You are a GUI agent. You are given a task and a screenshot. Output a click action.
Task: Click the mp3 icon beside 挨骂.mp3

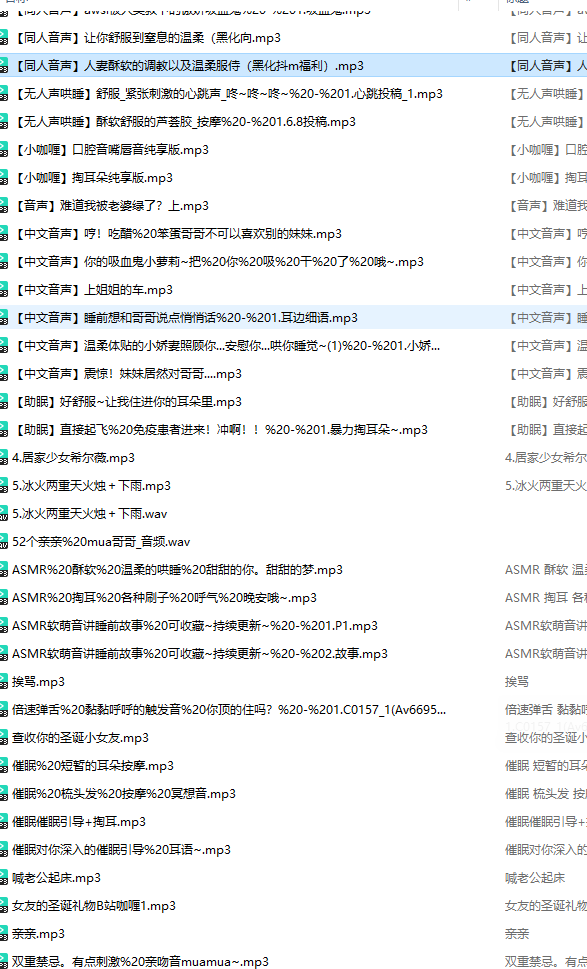pos(4,682)
